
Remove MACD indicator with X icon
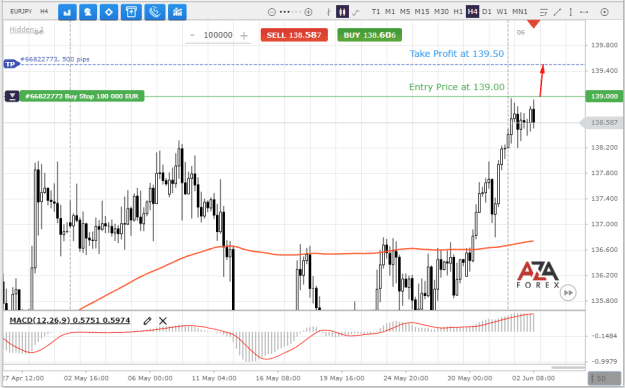pyautogui.click(x=163, y=321)
